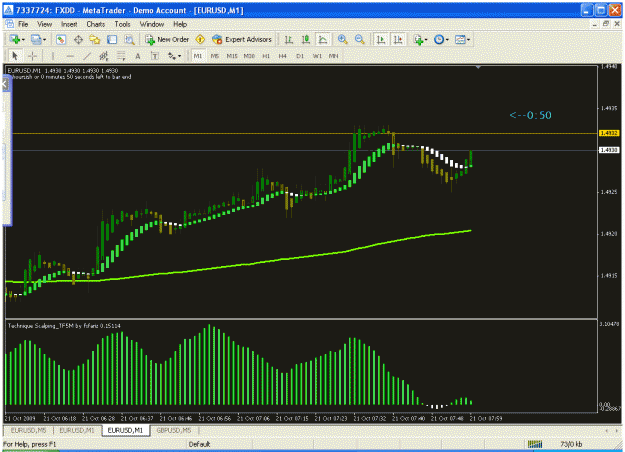Image resolution: width=625 pixels, height=452 pixels.
Task: Open the Profiles toolbar button
Action: point(36,39)
